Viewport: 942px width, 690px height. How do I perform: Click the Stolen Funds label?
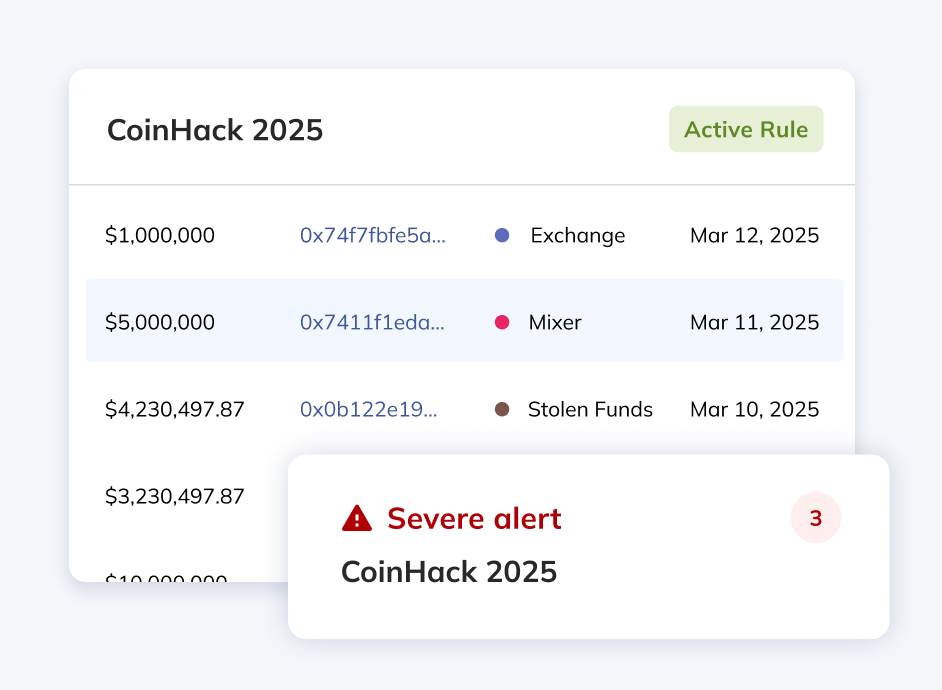590,409
